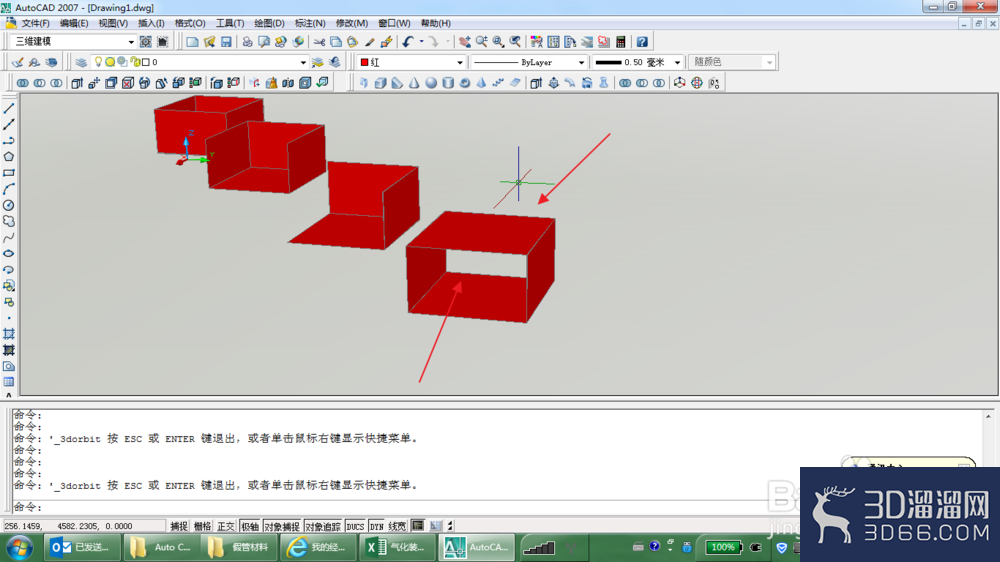Open the 绘图(D) menu
Viewport: 1000px width, 562px height.
pyautogui.click(x=269, y=23)
